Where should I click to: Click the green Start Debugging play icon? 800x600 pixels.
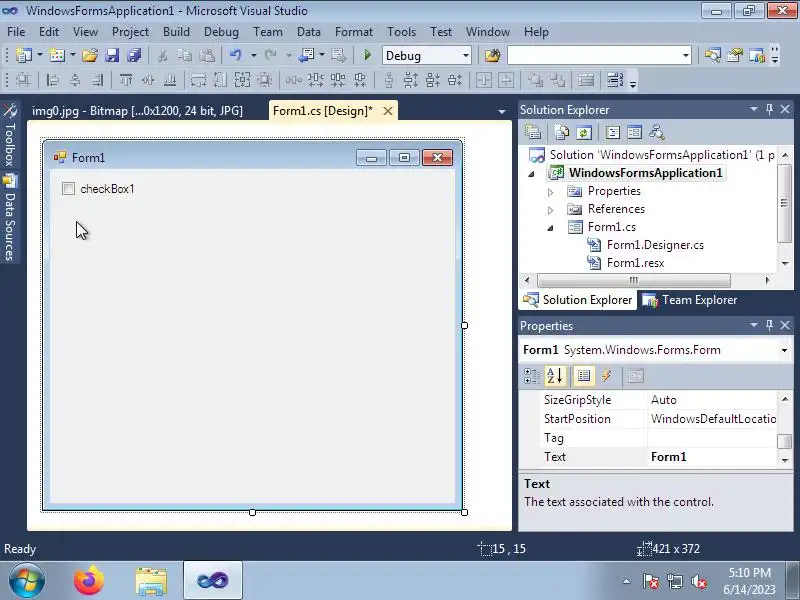(x=367, y=55)
